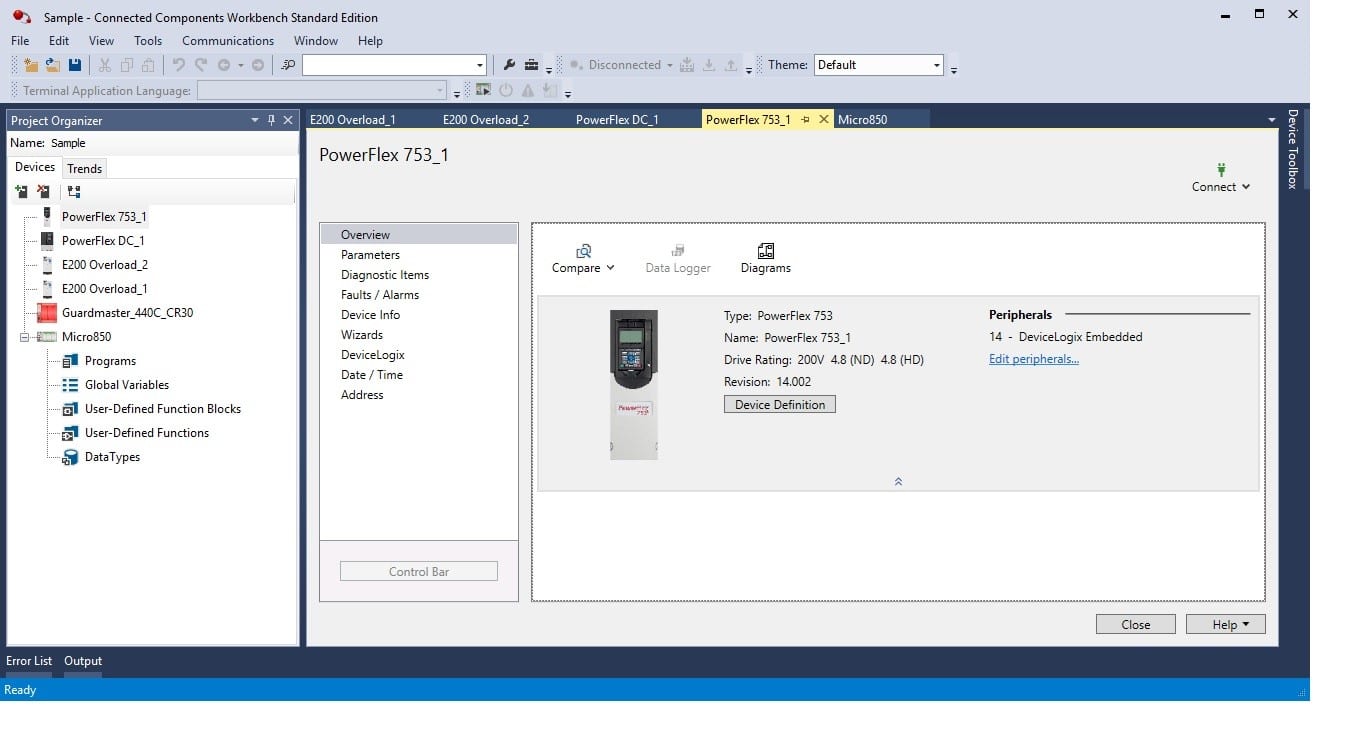Collapse the drive details using the chevron
The image size is (1358, 756).
[x=897, y=481]
